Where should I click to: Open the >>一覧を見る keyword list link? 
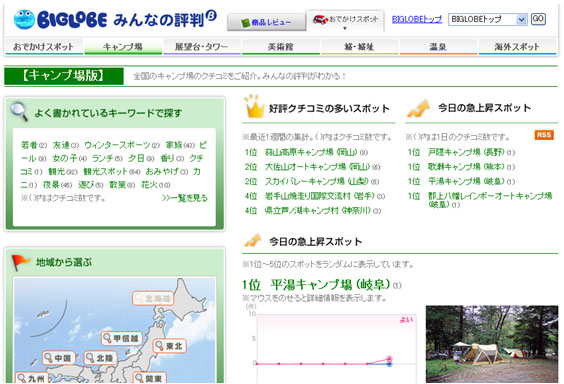pyautogui.click(x=185, y=198)
